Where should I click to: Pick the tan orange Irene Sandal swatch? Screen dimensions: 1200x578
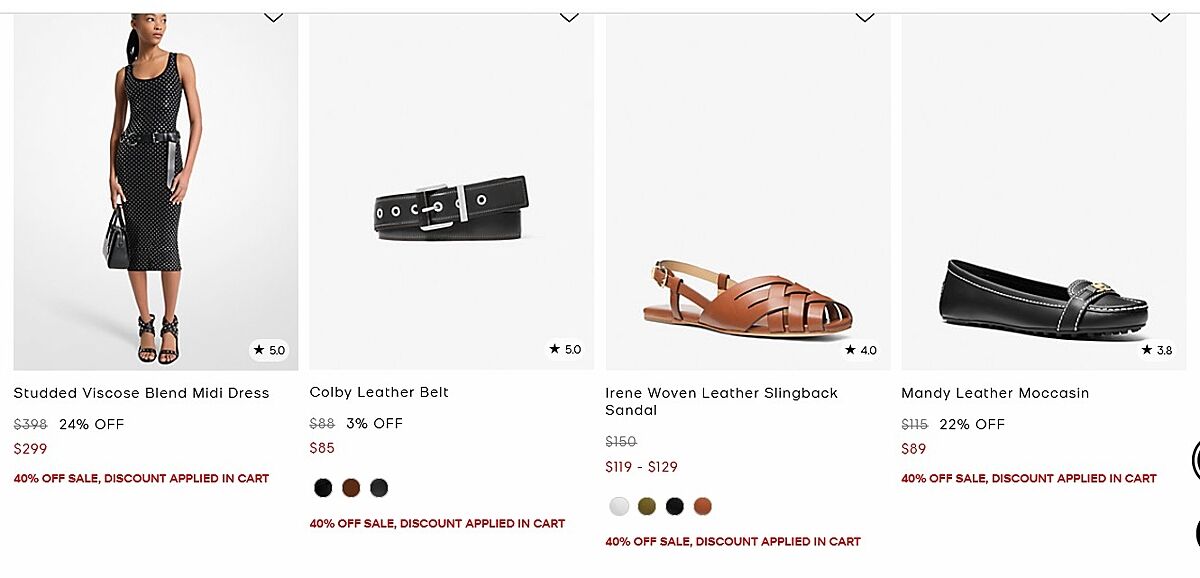click(x=703, y=506)
